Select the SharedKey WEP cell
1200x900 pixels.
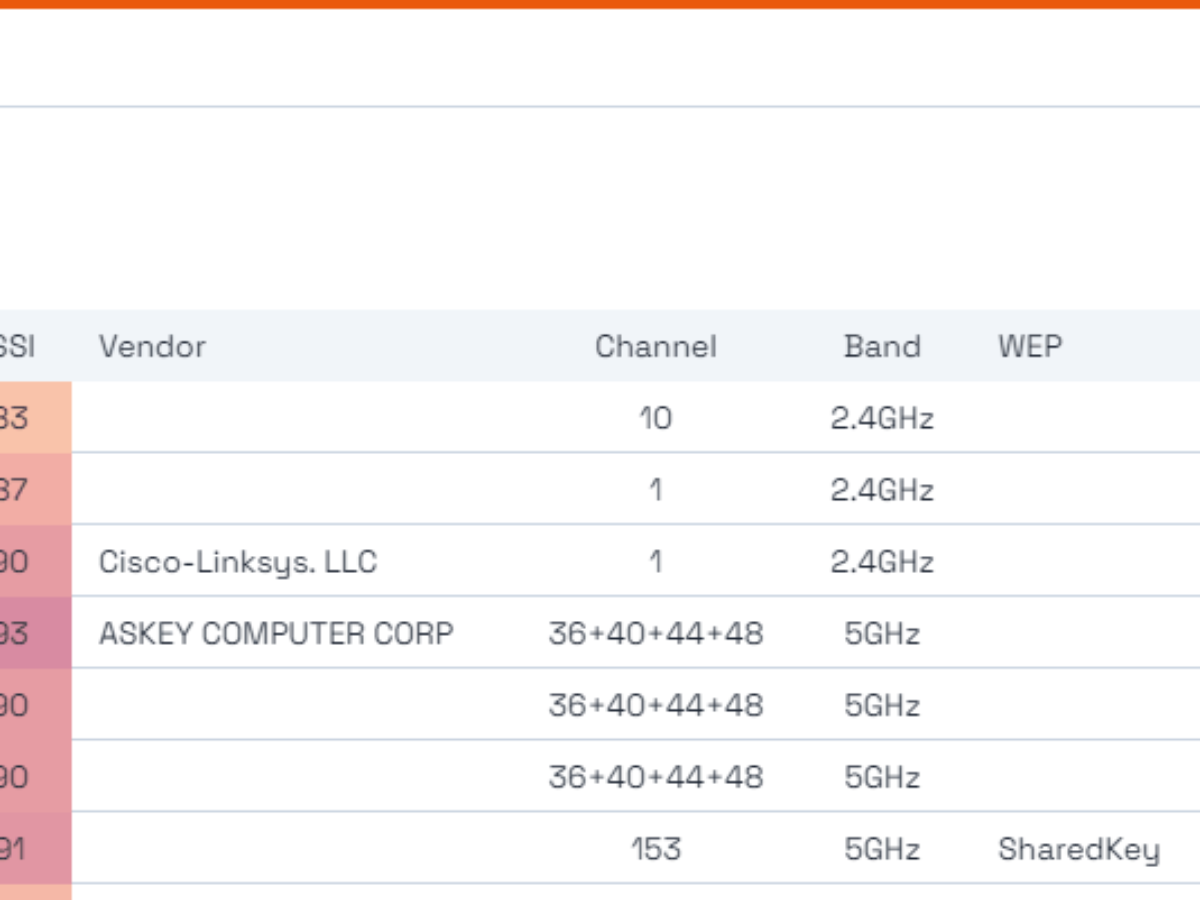click(1078, 849)
